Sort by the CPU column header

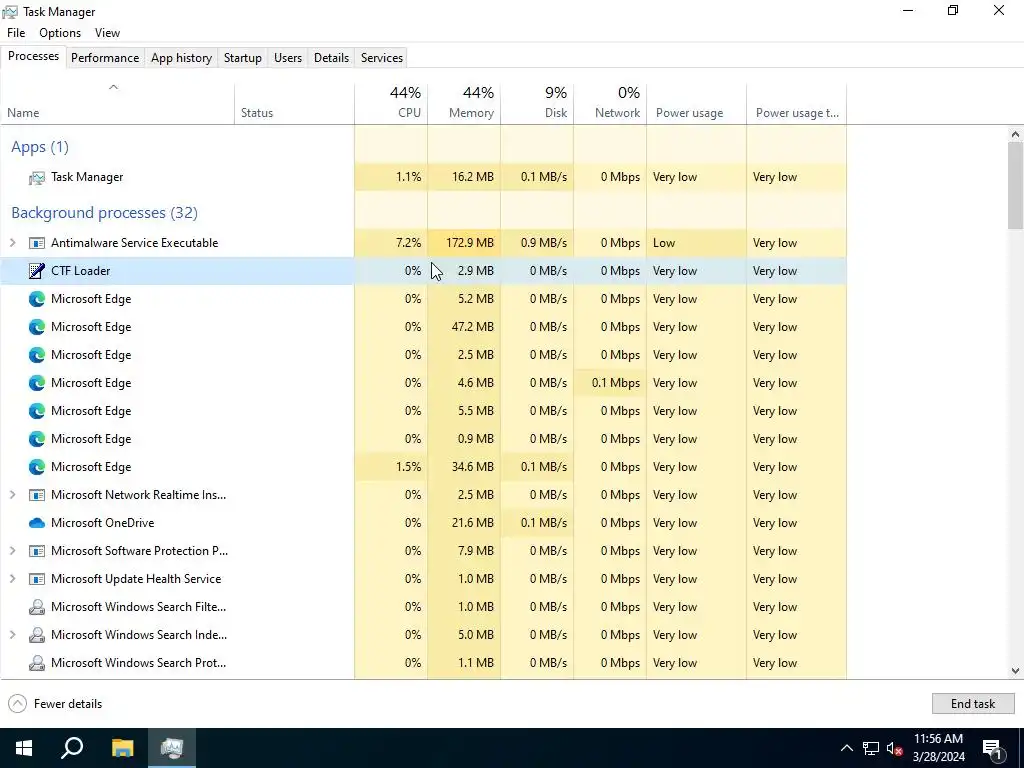[x=391, y=104]
